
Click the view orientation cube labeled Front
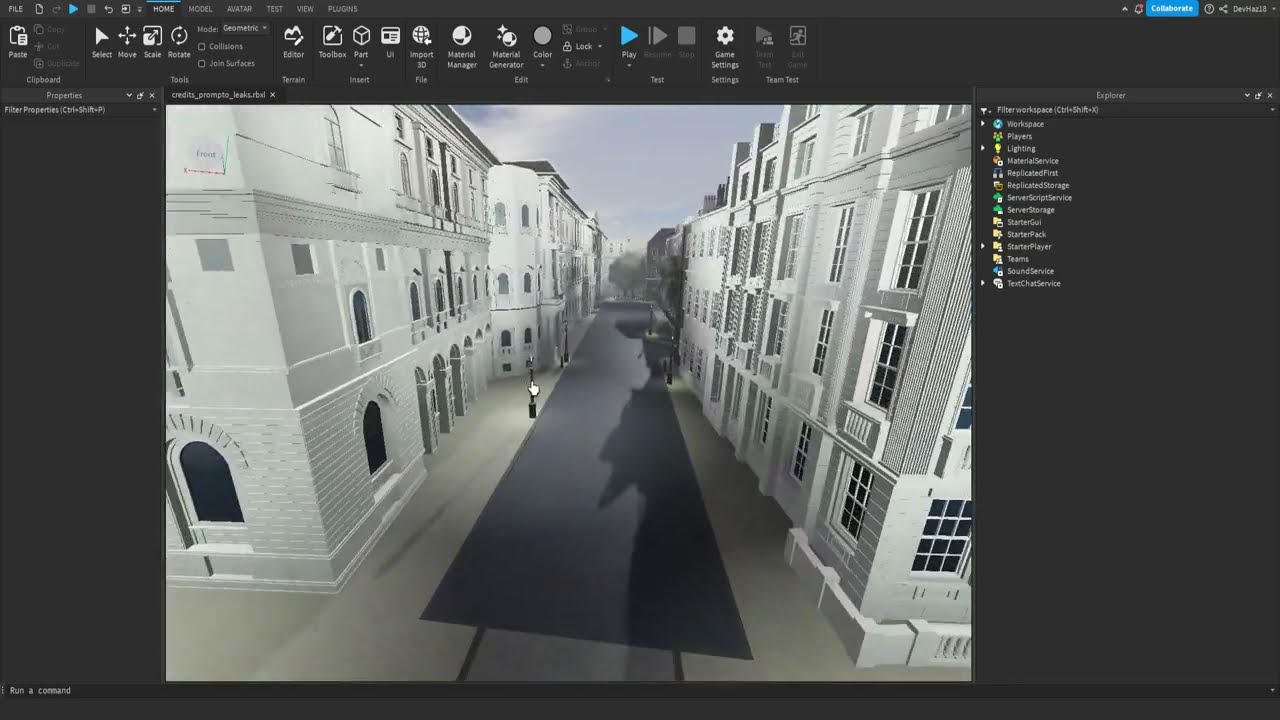tap(206, 155)
